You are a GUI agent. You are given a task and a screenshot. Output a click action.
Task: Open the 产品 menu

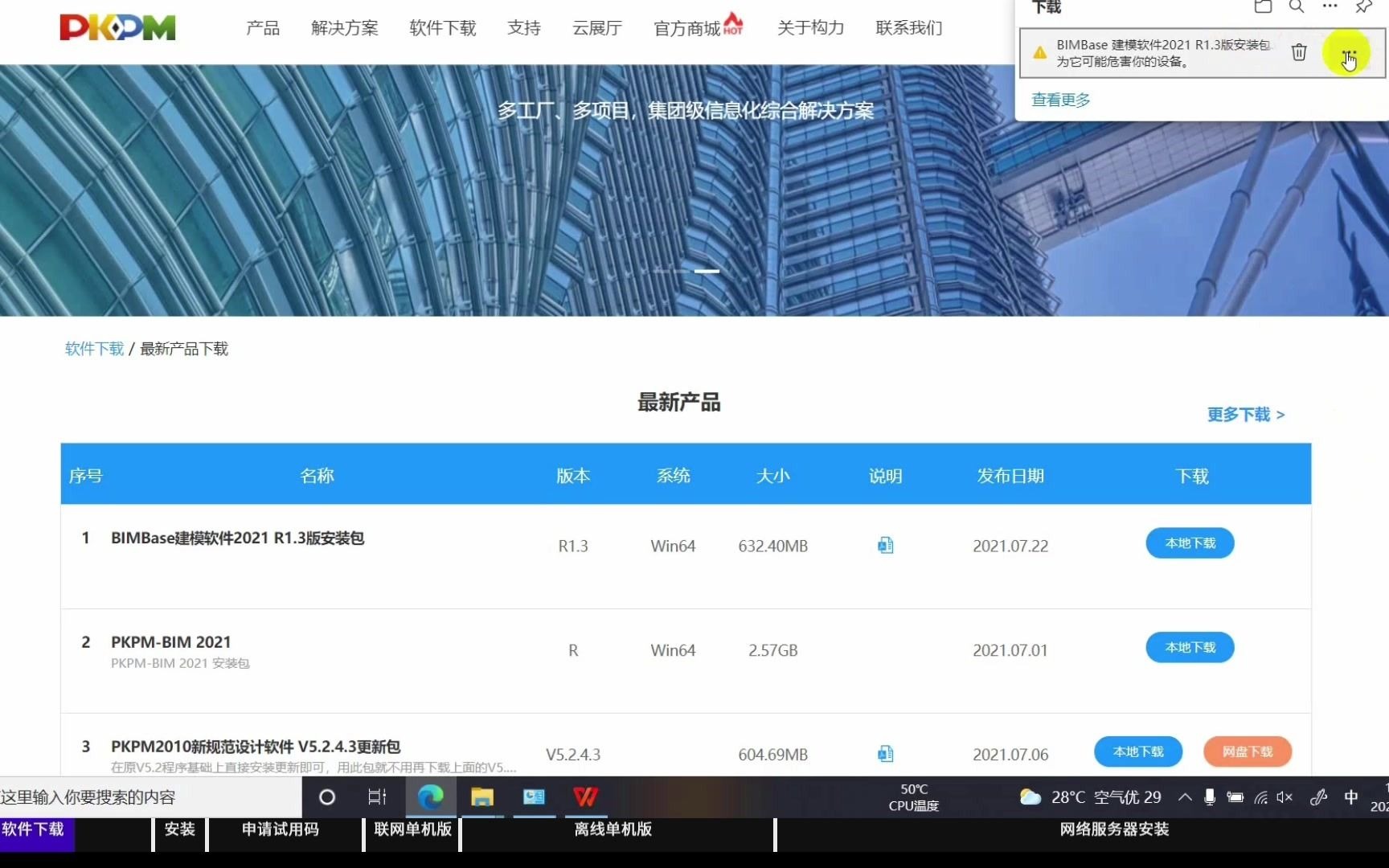(x=263, y=28)
